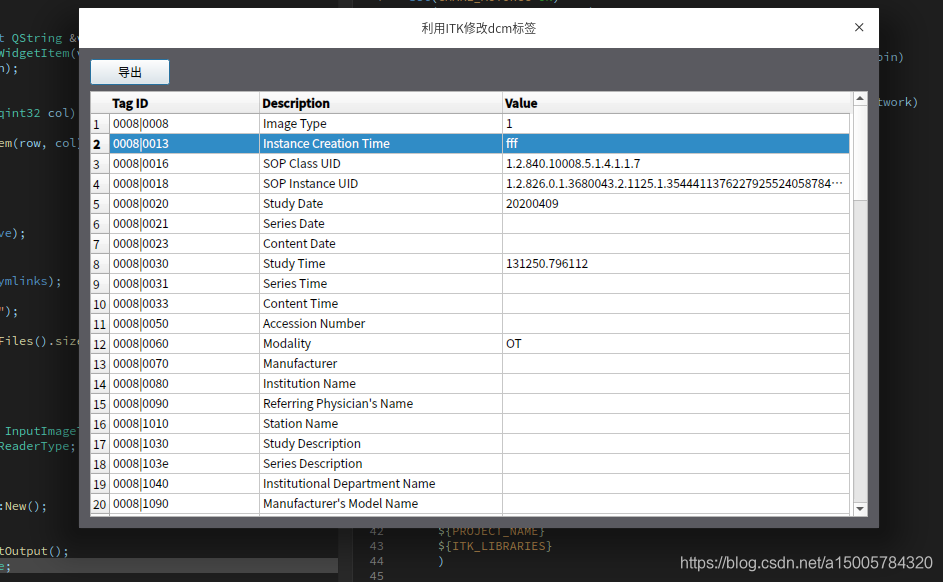Select the Image Type description cell

click(381, 124)
